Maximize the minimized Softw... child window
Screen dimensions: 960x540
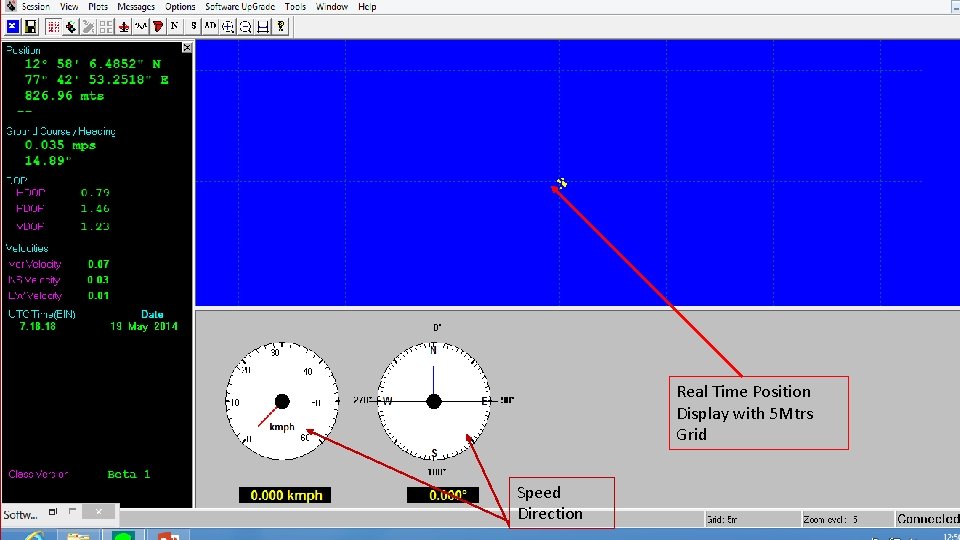(x=72, y=512)
